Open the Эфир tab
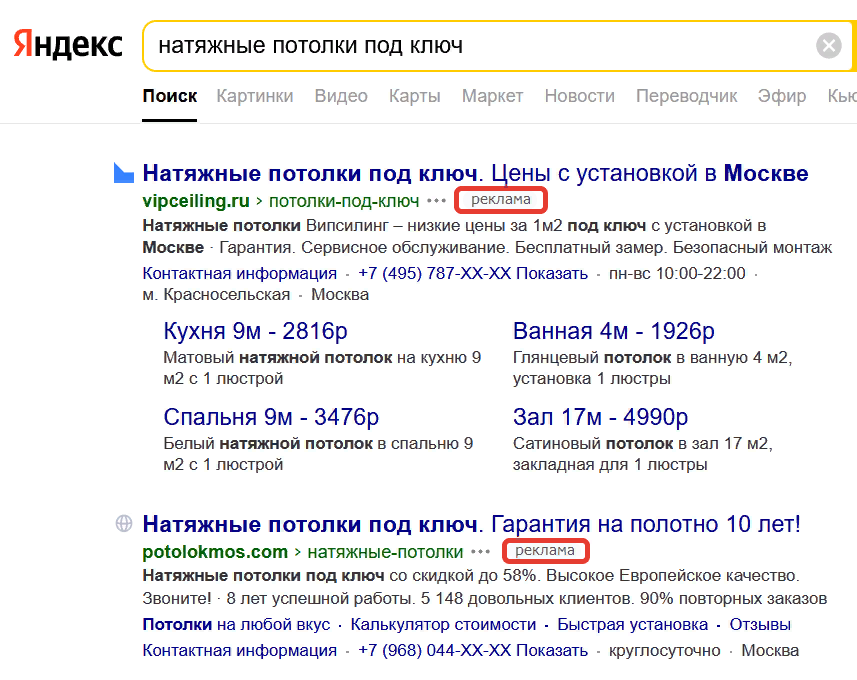 (x=782, y=96)
